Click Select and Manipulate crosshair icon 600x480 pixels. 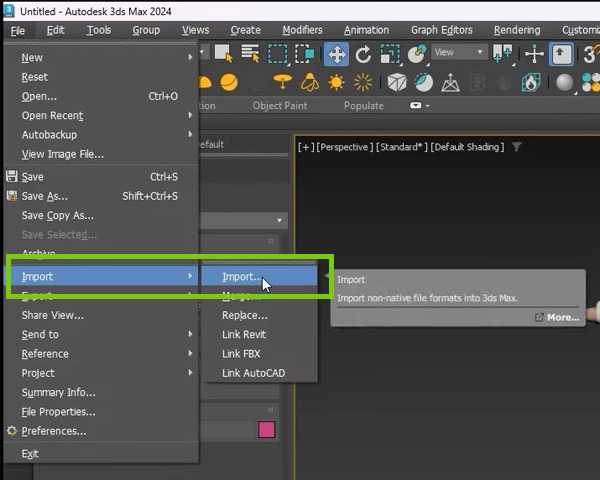[x=534, y=54]
